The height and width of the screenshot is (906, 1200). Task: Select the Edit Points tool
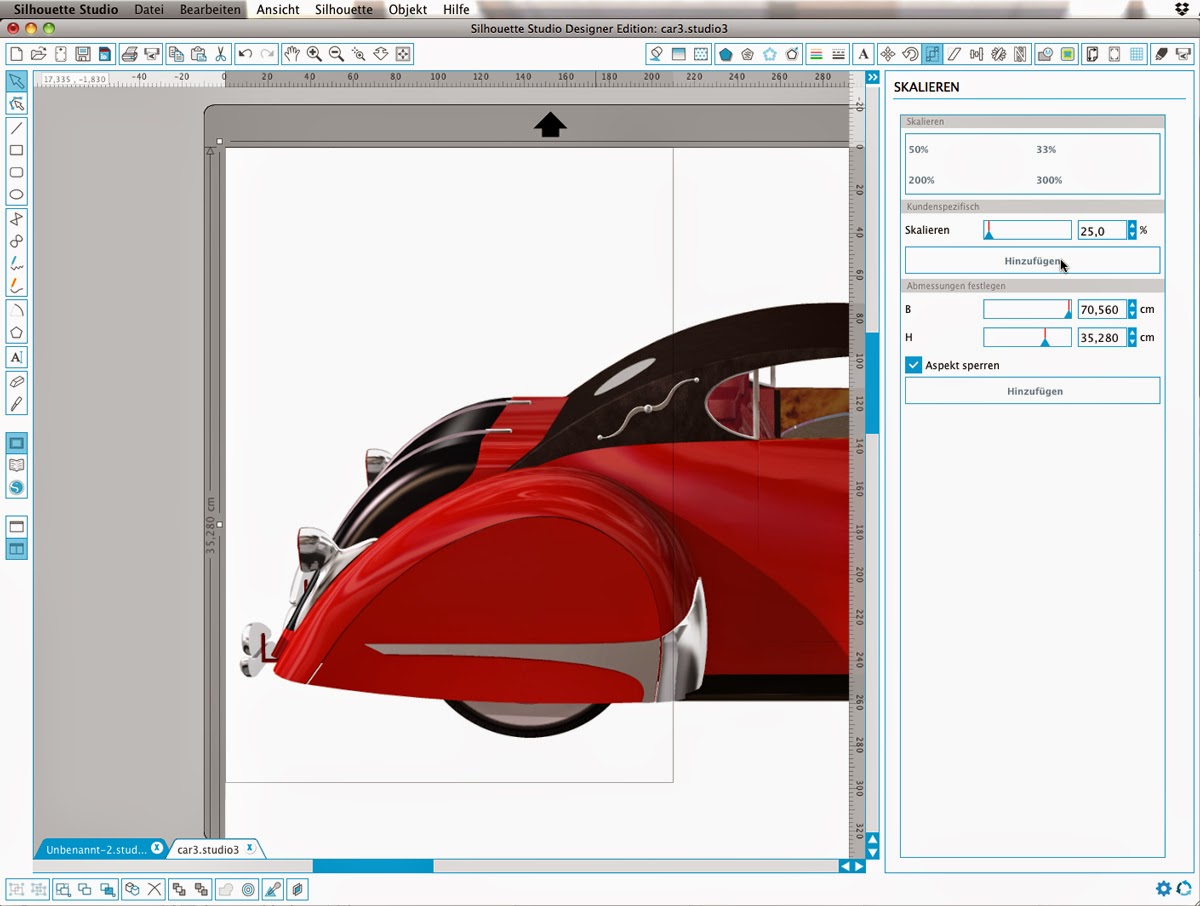(16, 103)
